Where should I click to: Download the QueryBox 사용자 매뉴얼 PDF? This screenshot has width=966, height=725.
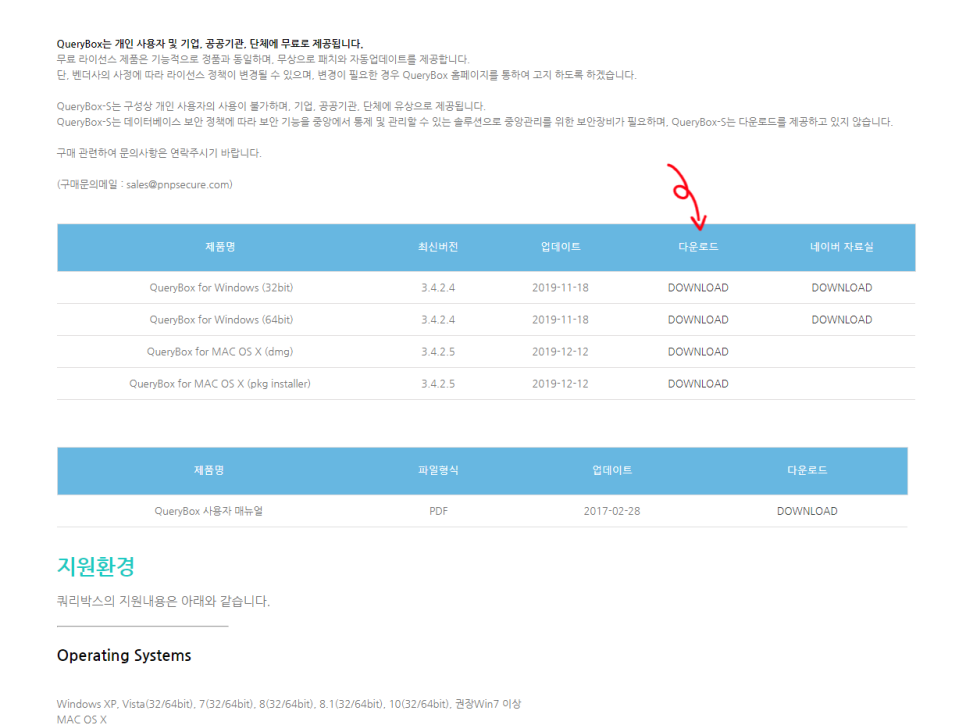click(807, 511)
